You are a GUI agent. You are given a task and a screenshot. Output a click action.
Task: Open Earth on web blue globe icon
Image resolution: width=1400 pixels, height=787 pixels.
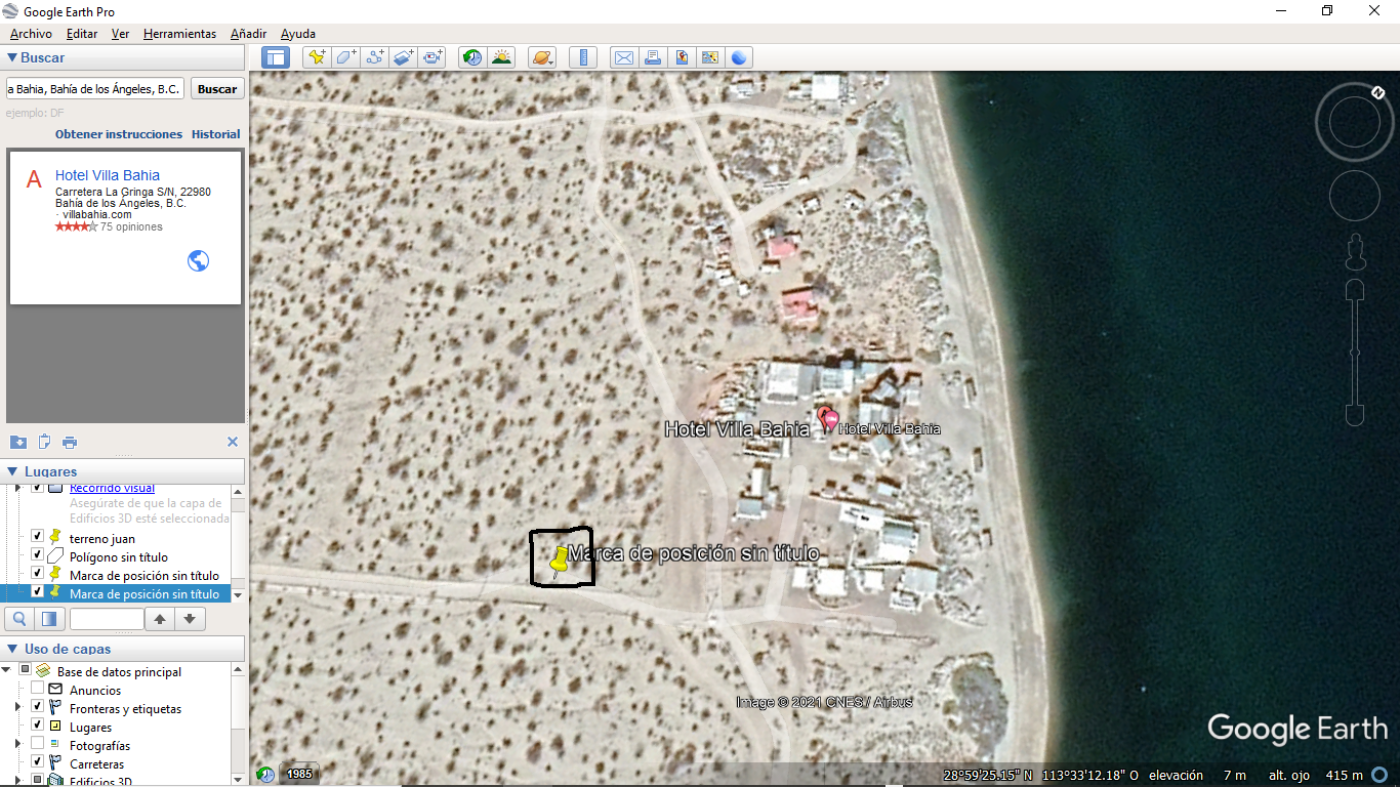point(739,57)
